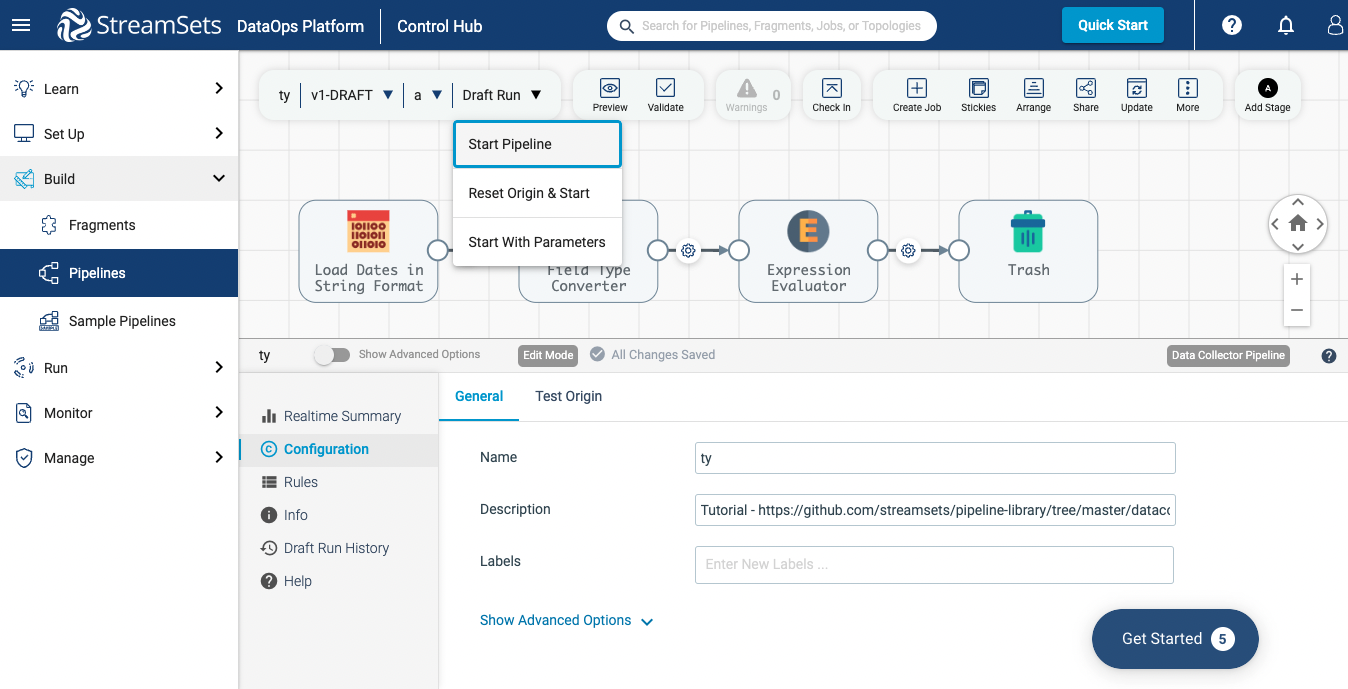
Task: Toggle the Draft Run dropdown
Action: (x=502, y=95)
